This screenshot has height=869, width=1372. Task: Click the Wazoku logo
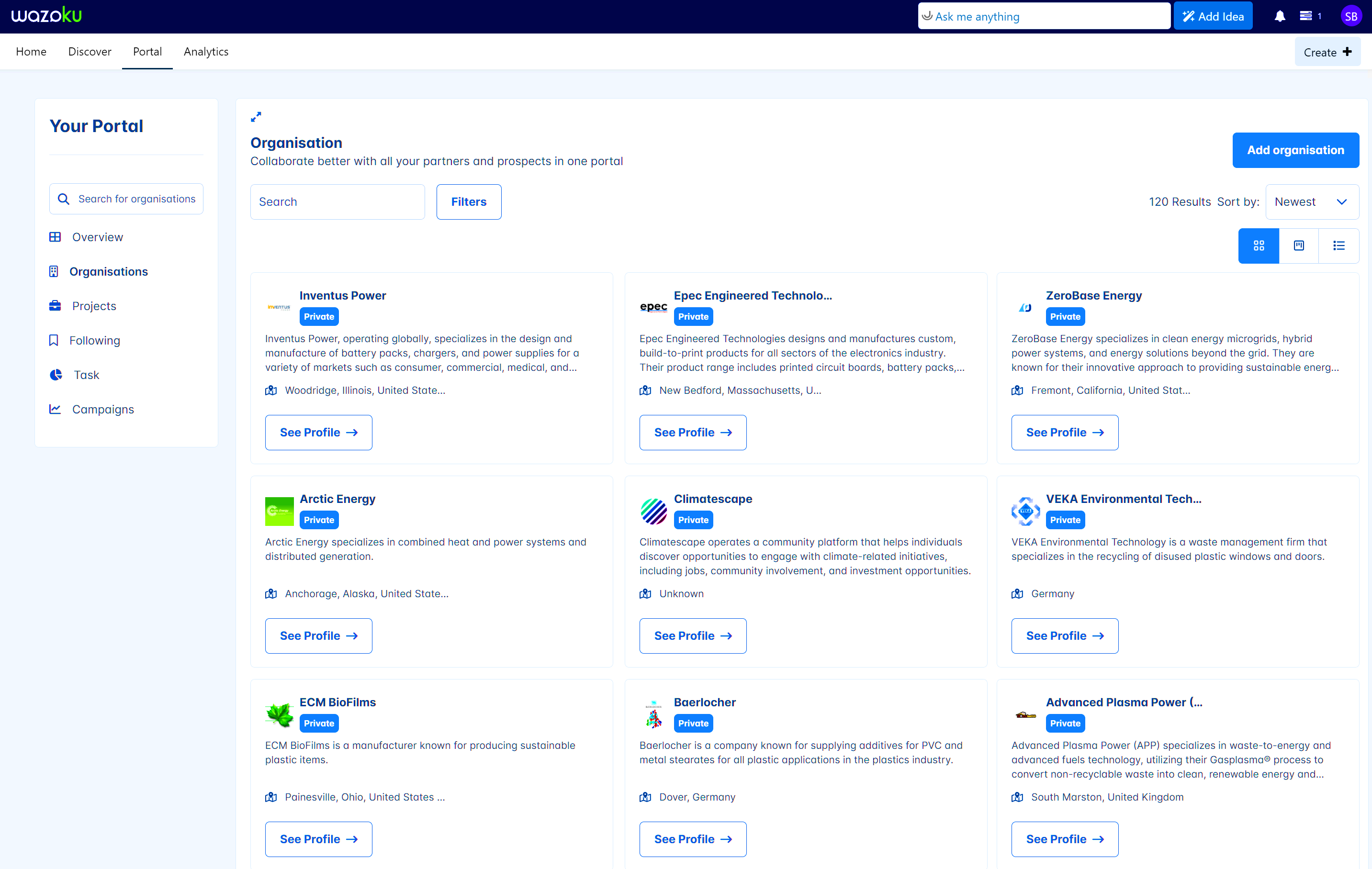tap(47, 15)
